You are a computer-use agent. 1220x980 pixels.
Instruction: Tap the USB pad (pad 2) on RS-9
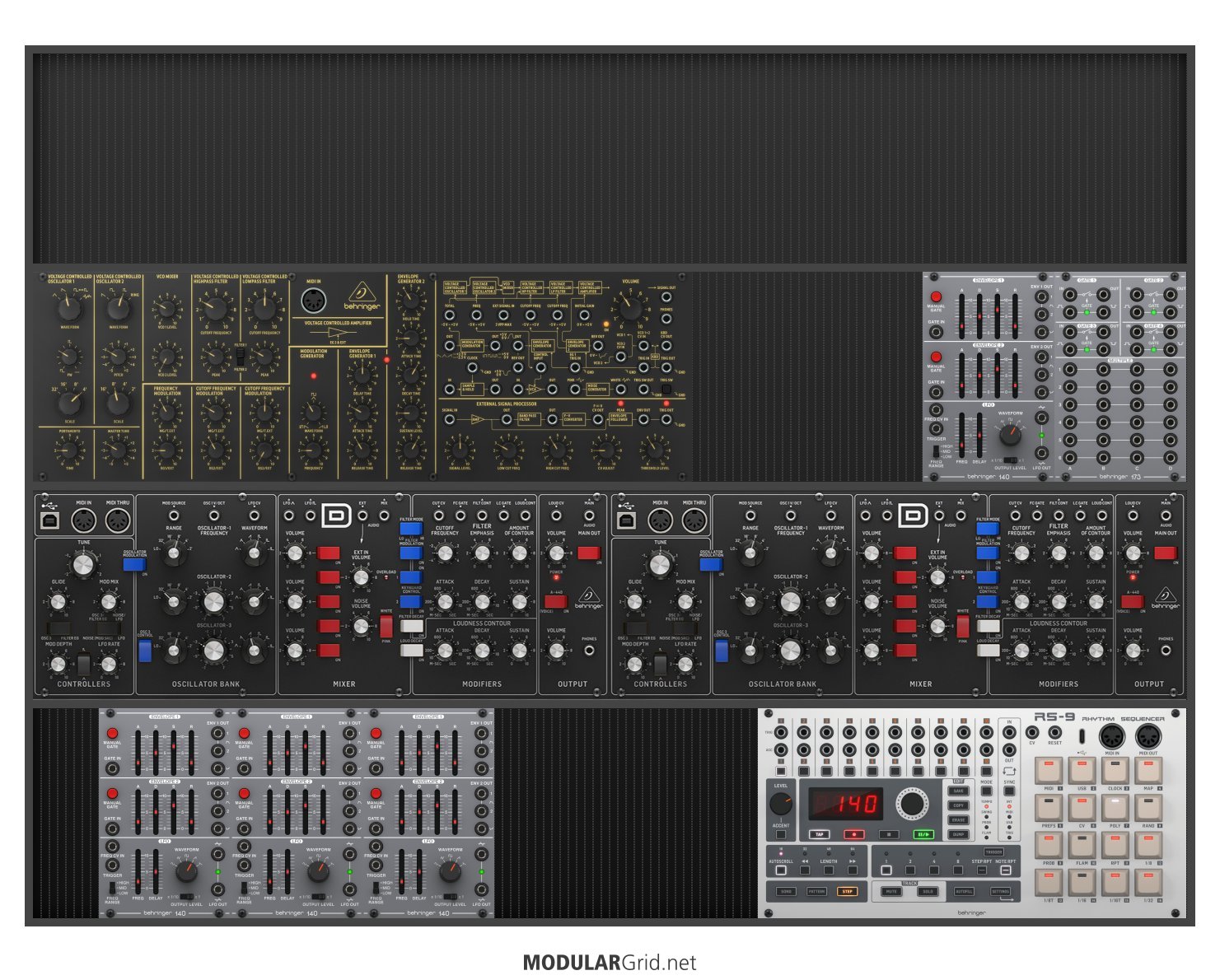1082,770
